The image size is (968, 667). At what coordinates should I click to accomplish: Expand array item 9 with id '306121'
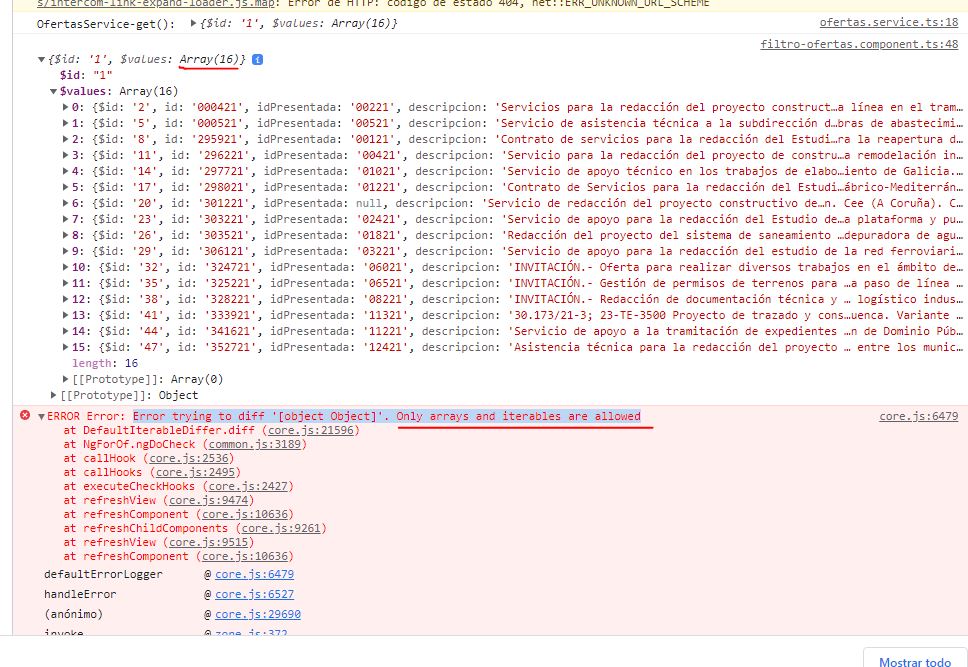click(x=65, y=252)
